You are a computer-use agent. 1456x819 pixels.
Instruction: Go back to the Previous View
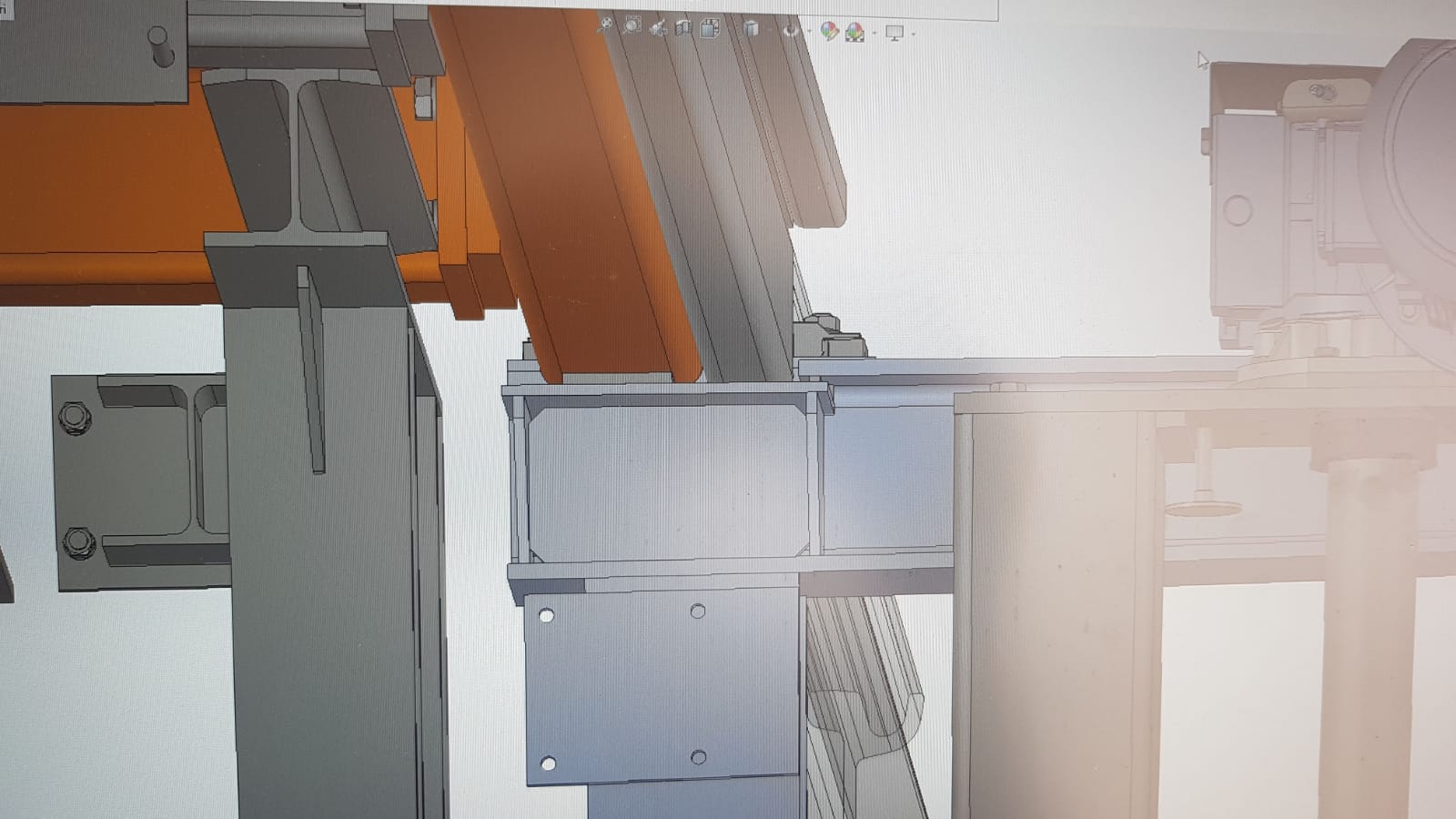coord(658,29)
